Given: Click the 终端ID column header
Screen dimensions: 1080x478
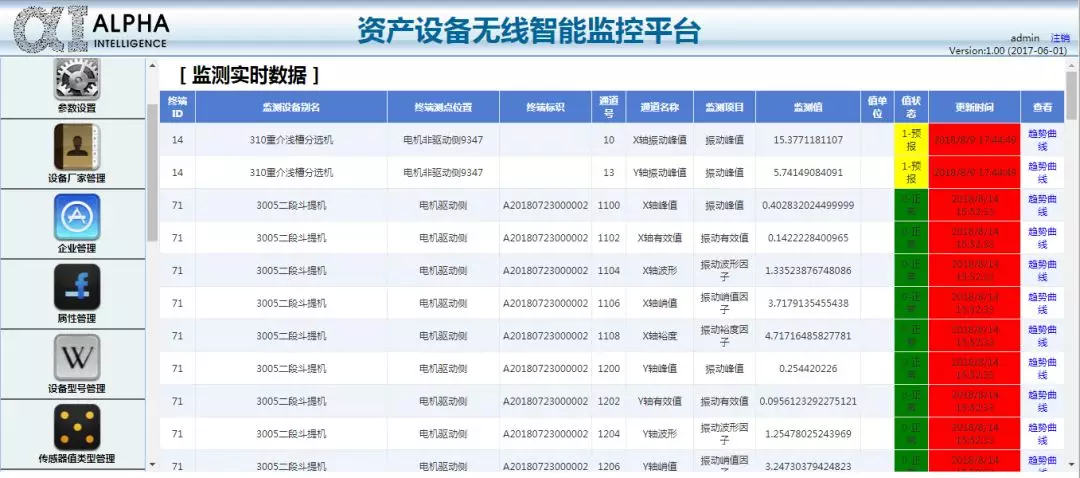Looking at the screenshot, I should coord(177,107).
